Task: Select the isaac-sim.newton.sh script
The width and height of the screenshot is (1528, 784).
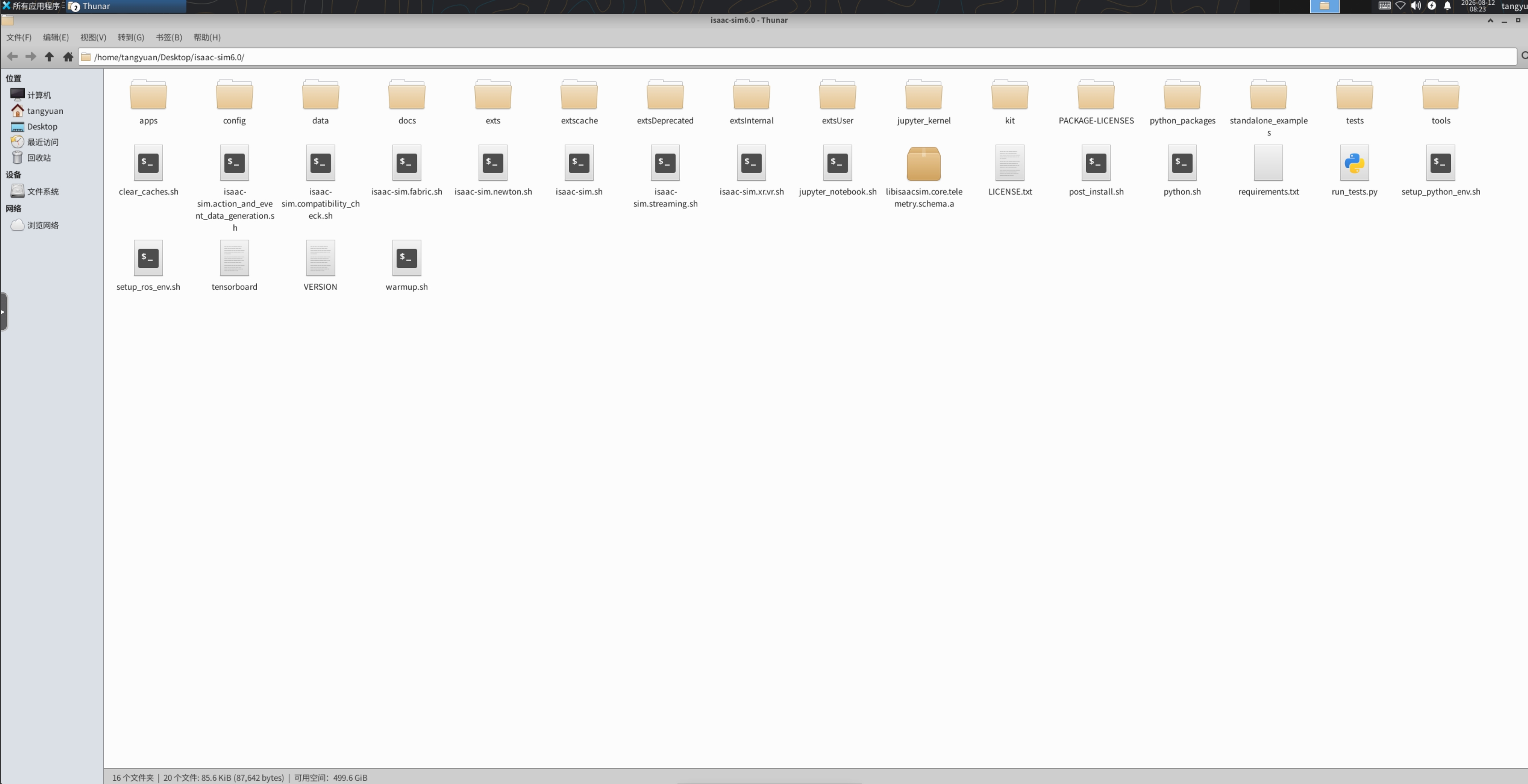Action: 493,163
